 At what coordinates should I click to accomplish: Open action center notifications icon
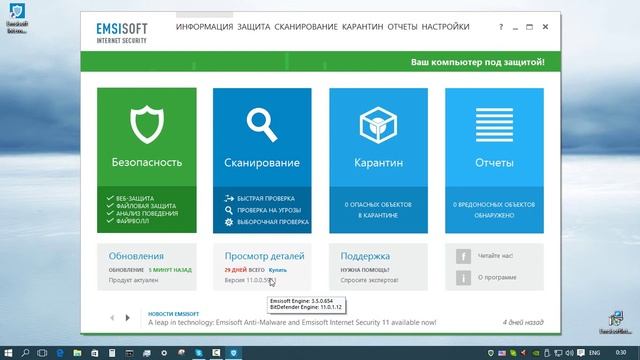pyautogui.click(x=581, y=353)
